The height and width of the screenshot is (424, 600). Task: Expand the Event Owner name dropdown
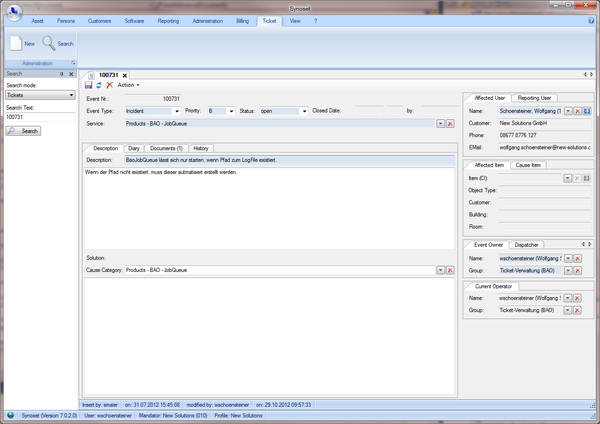point(568,258)
